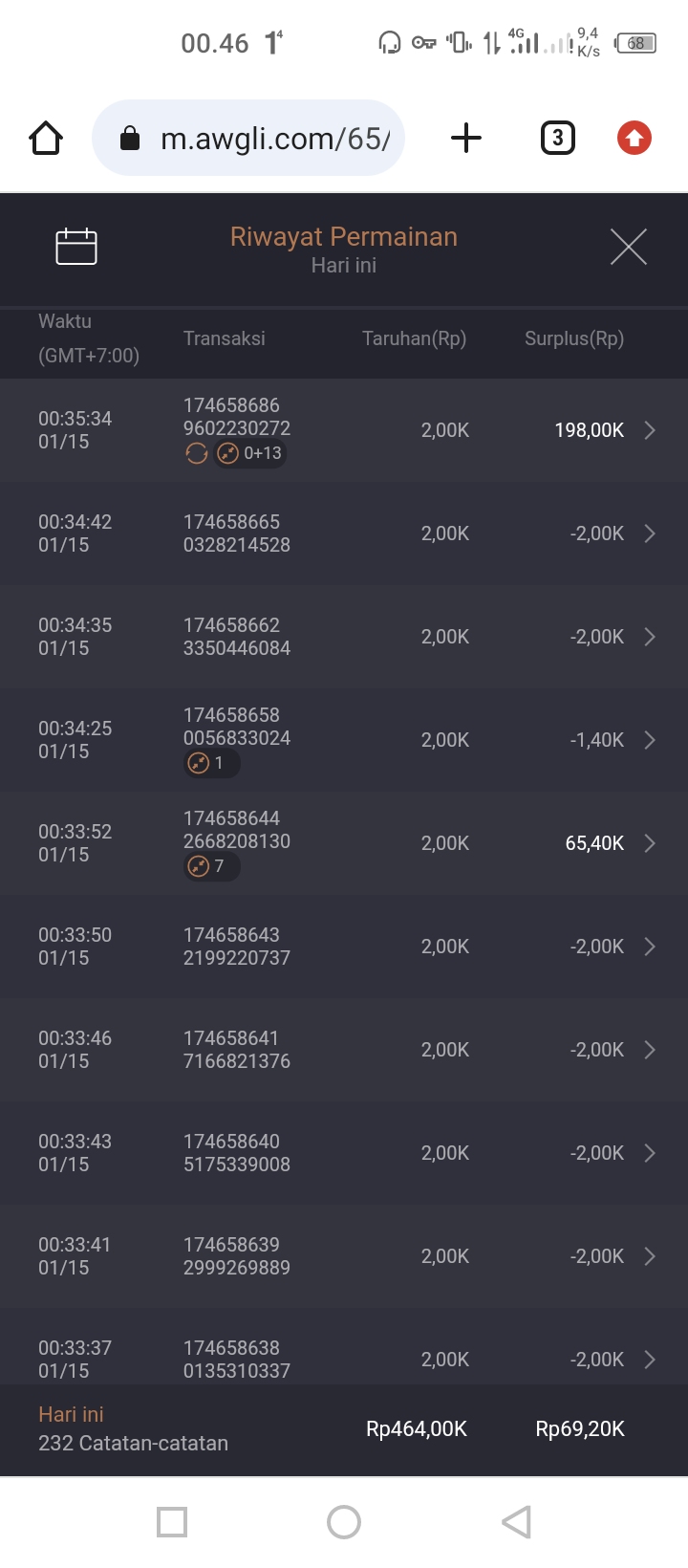Tap the red browser update icon
The image size is (688, 1568).
coord(634,139)
